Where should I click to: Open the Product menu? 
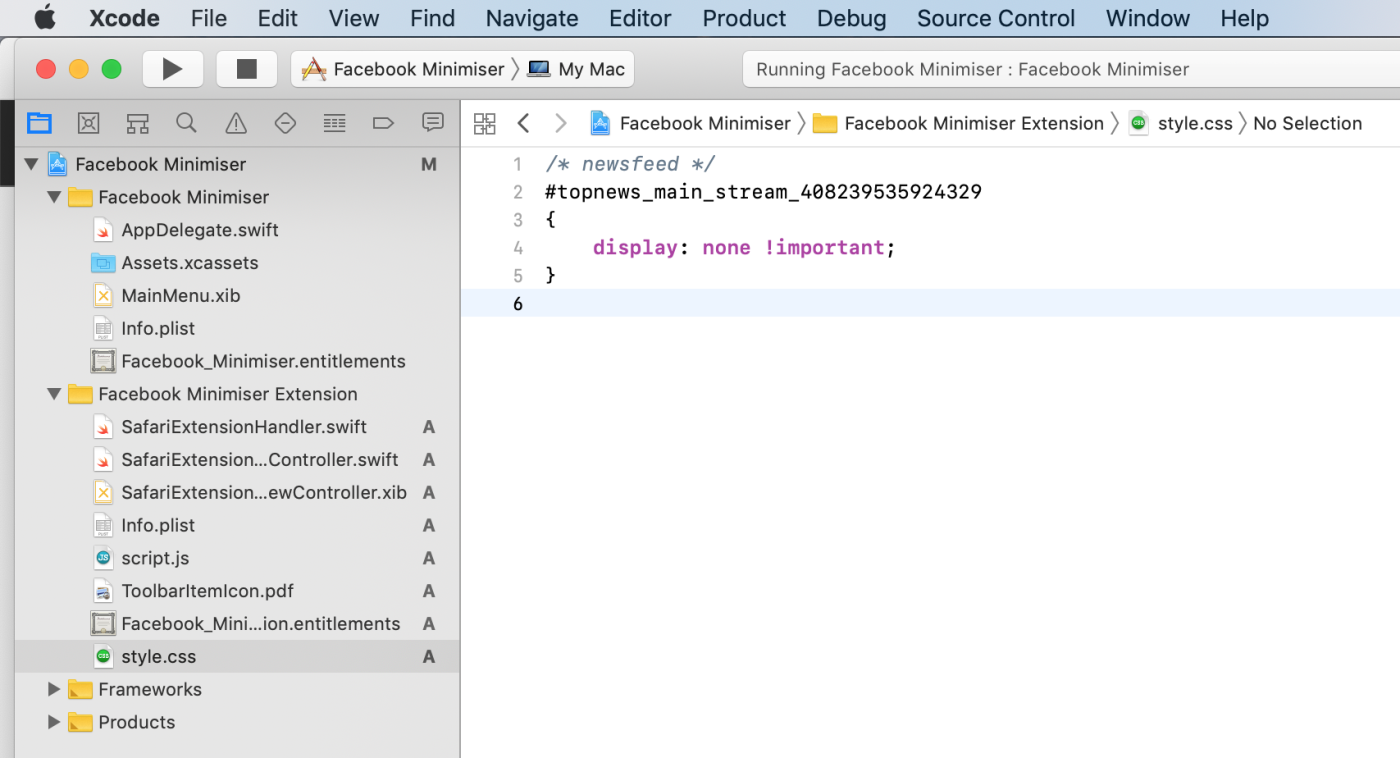744,18
